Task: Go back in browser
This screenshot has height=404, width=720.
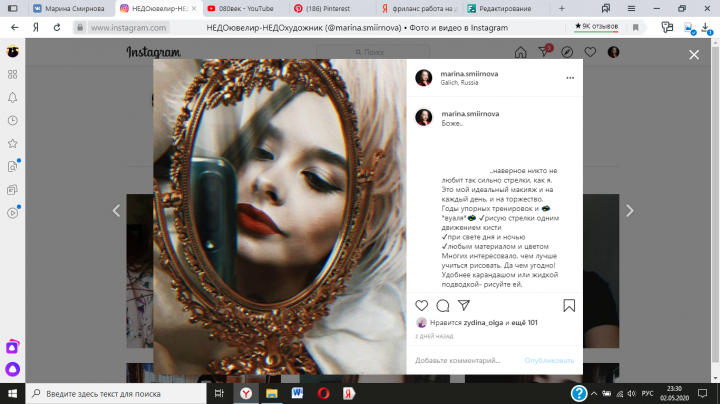Action: tap(15, 28)
